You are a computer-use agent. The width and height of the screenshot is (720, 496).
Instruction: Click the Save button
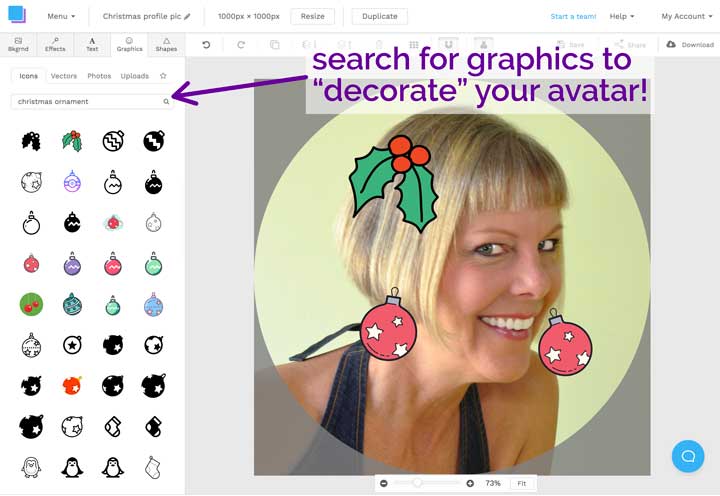coord(570,45)
